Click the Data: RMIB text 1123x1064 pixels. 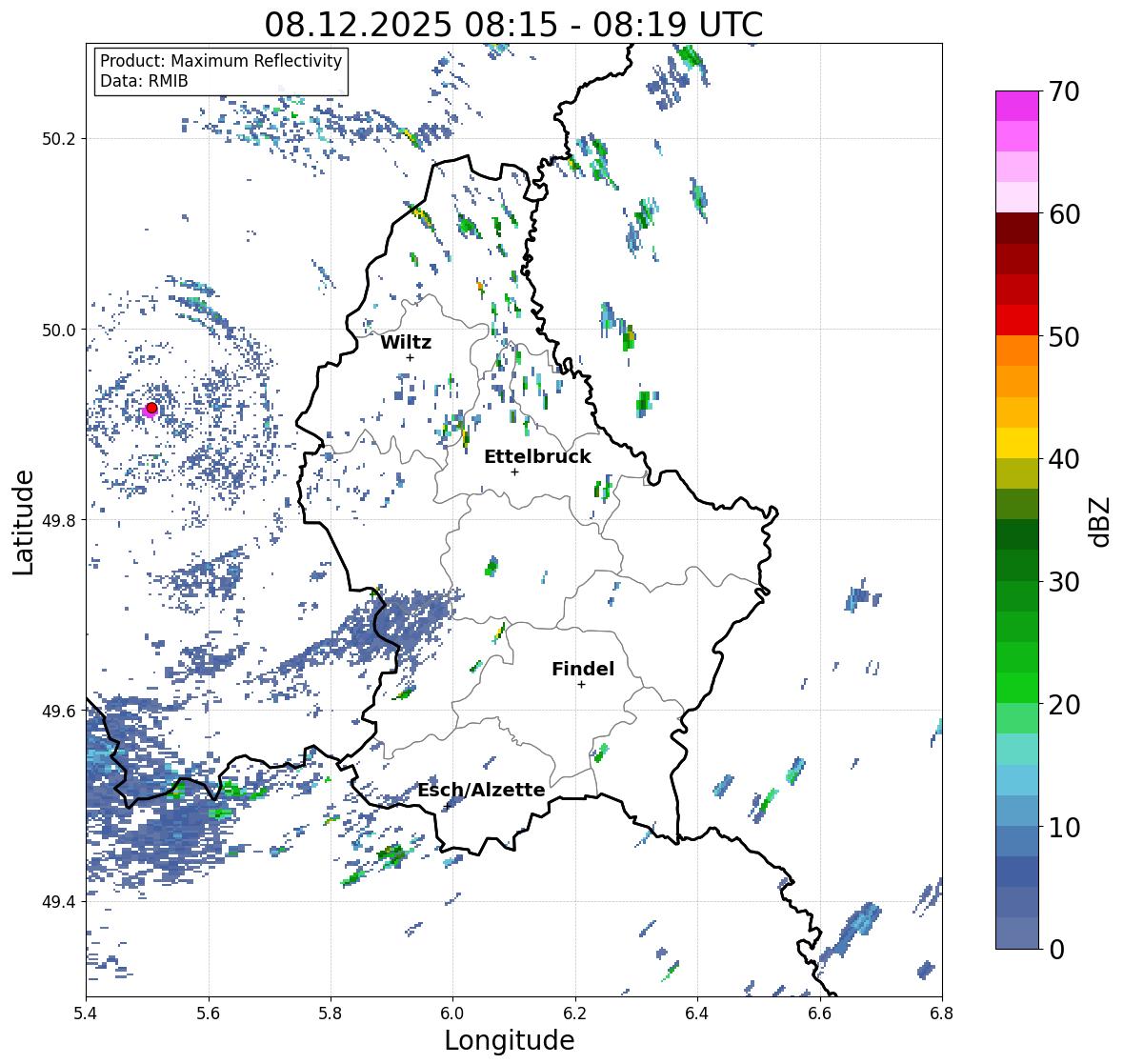(x=144, y=81)
